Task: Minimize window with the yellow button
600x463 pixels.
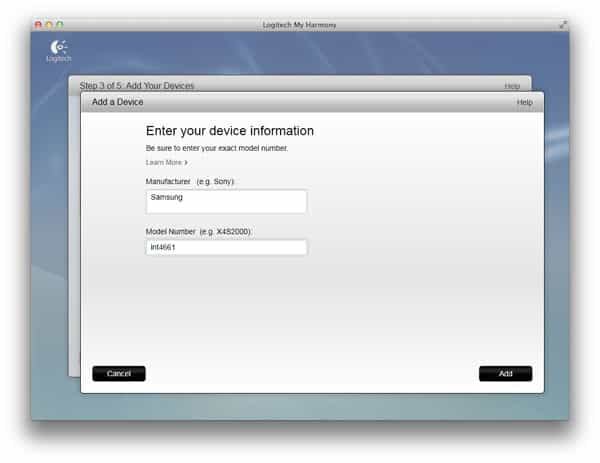Action: click(x=49, y=25)
